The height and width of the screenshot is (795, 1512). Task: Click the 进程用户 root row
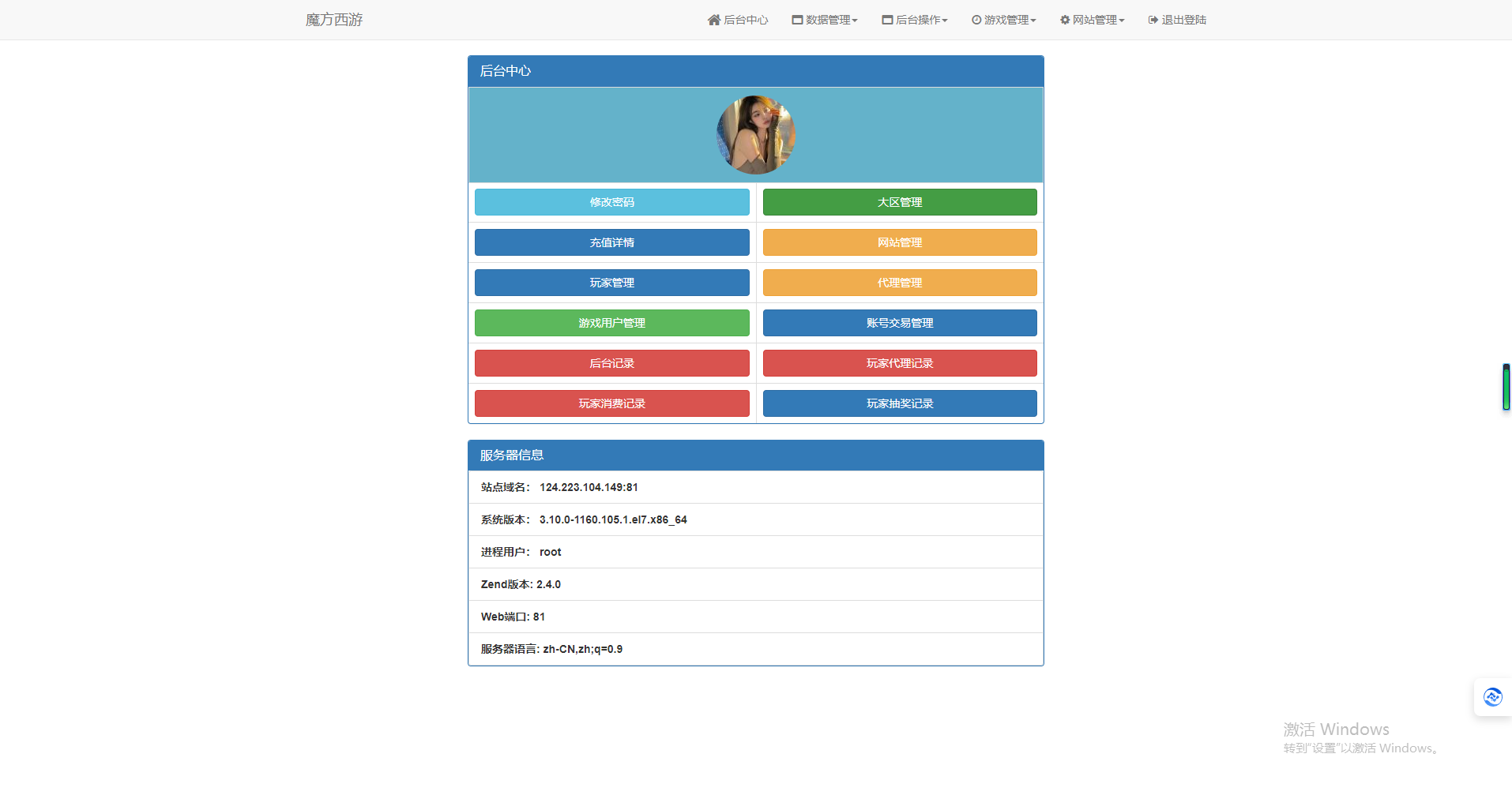click(x=756, y=552)
